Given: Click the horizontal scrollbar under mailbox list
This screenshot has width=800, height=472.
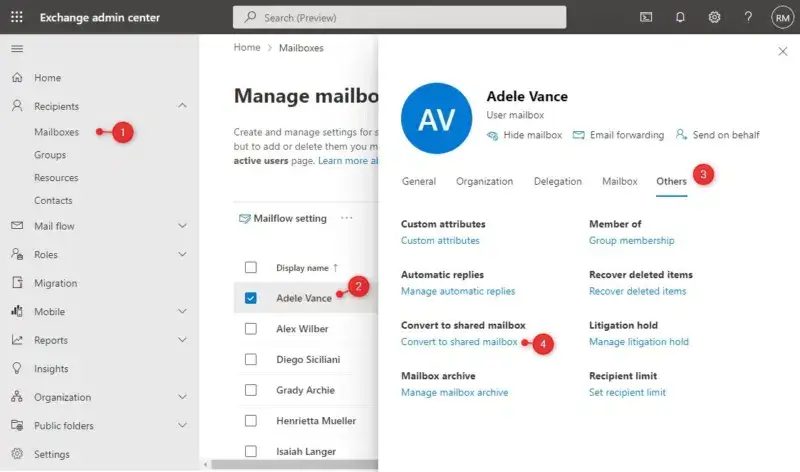Looking at the screenshot, I should pyautogui.click(x=295, y=464).
